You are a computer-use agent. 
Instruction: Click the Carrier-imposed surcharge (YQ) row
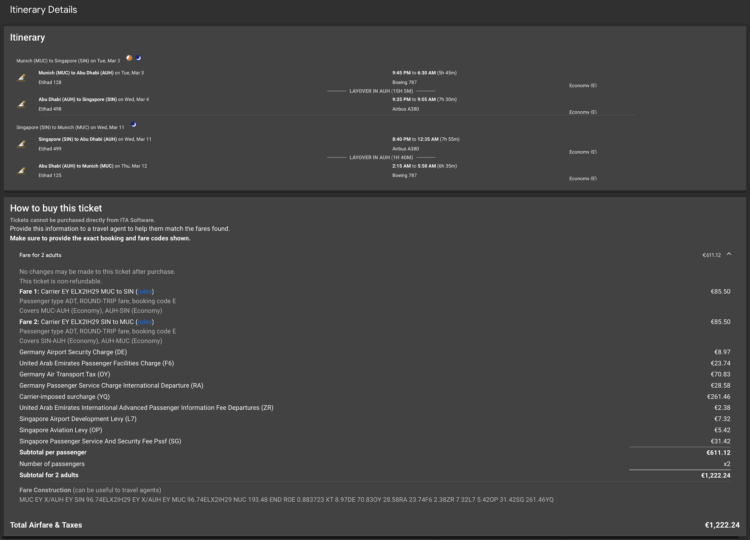pos(375,397)
